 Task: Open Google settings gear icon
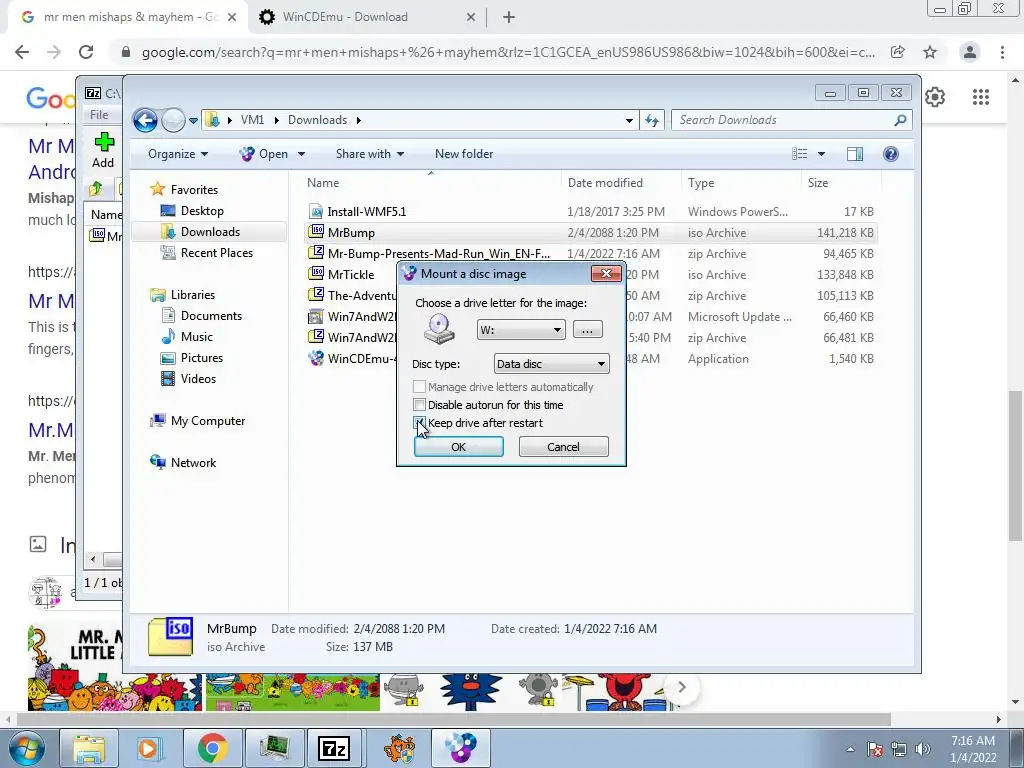[935, 97]
